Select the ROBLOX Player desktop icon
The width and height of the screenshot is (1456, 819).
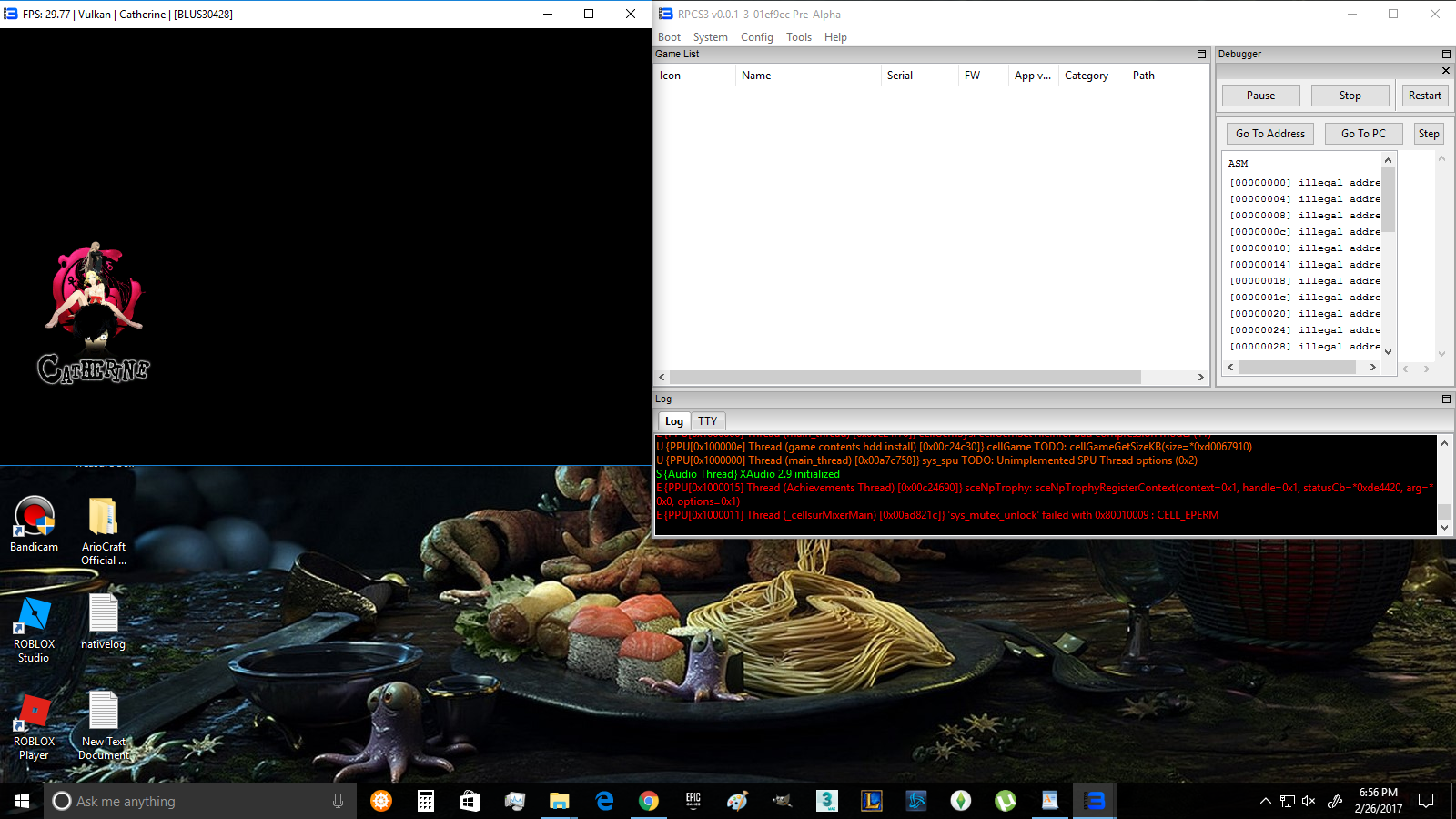click(35, 726)
